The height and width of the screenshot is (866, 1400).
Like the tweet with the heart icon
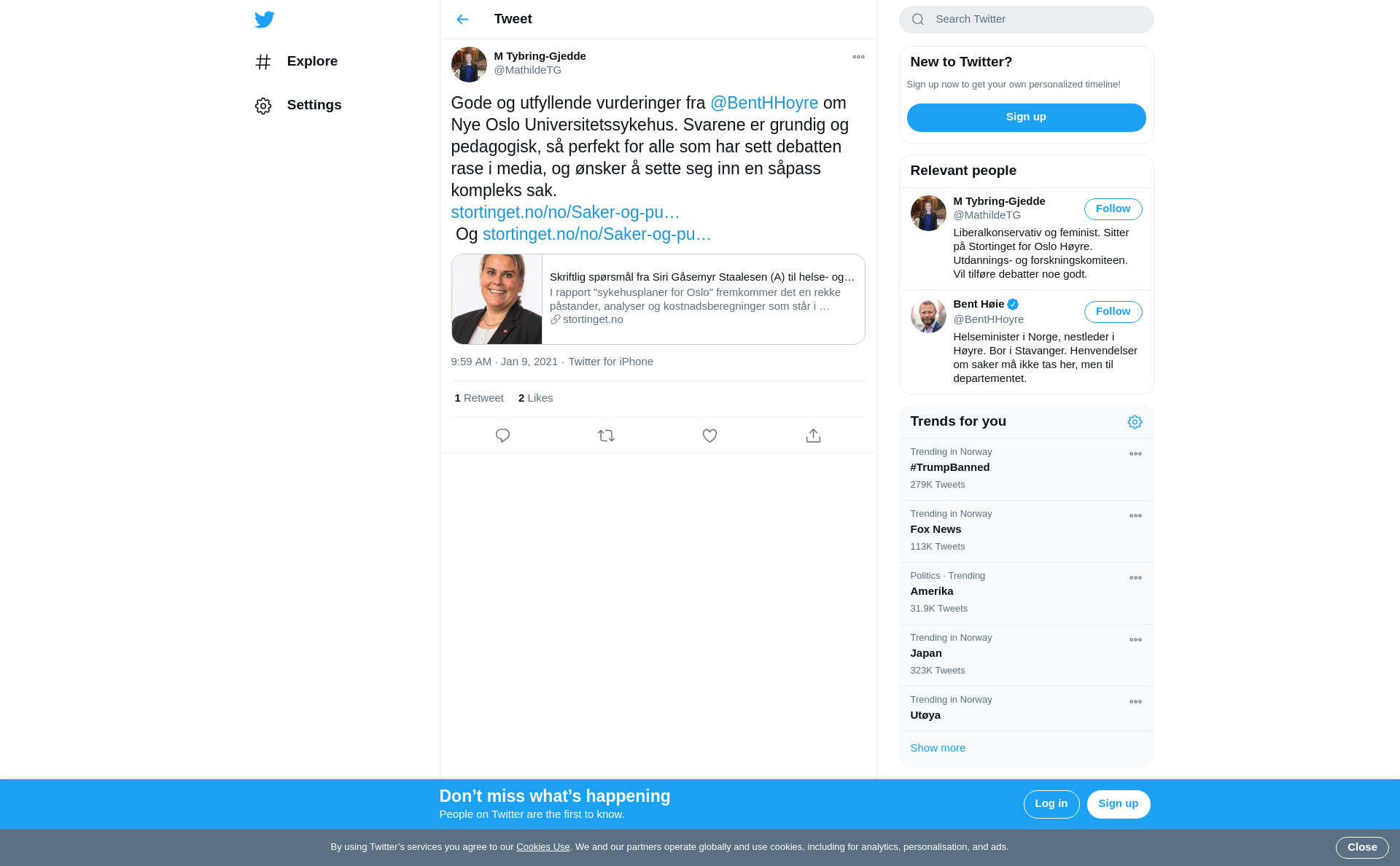[x=709, y=435]
